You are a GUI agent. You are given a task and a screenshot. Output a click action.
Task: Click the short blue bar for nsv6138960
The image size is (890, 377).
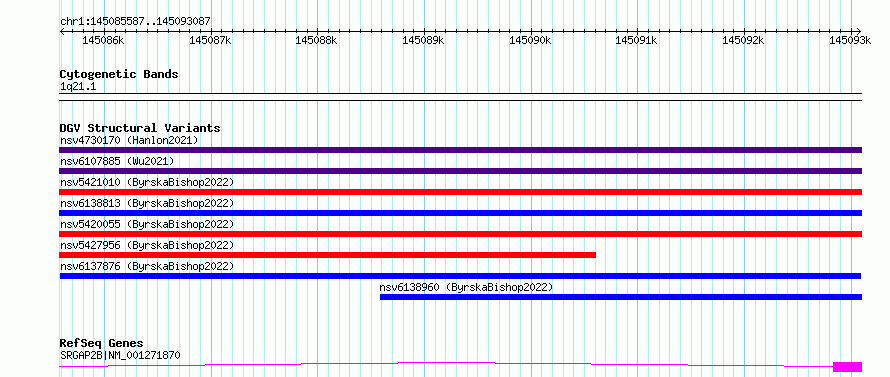point(621,297)
